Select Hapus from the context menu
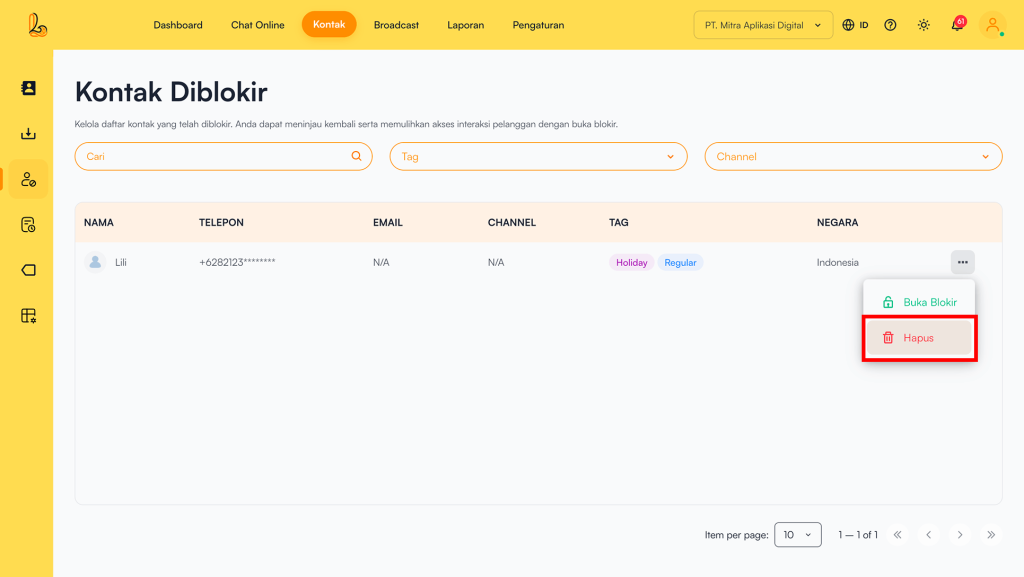Image resolution: width=1024 pixels, height=577 pixels. tap(918, 338)
